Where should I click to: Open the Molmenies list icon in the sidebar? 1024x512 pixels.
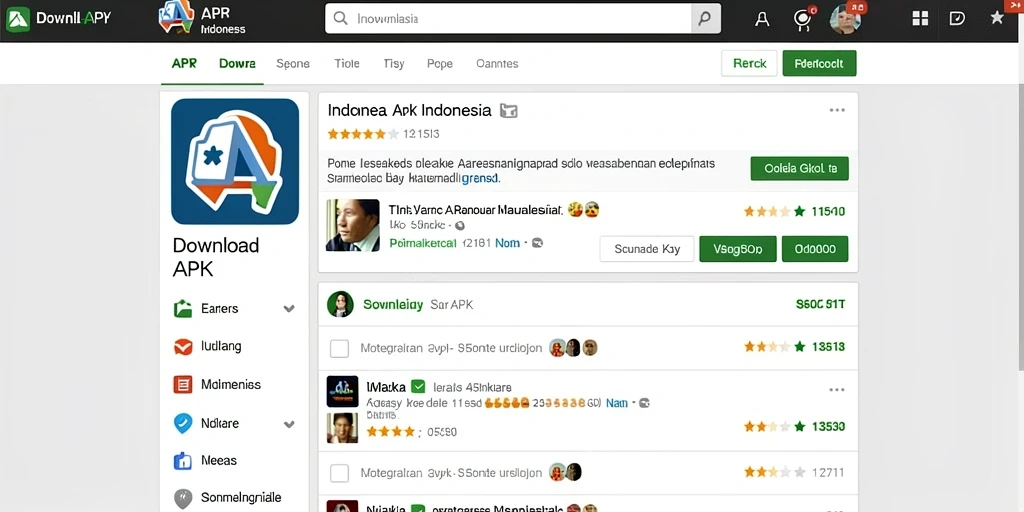183,385
